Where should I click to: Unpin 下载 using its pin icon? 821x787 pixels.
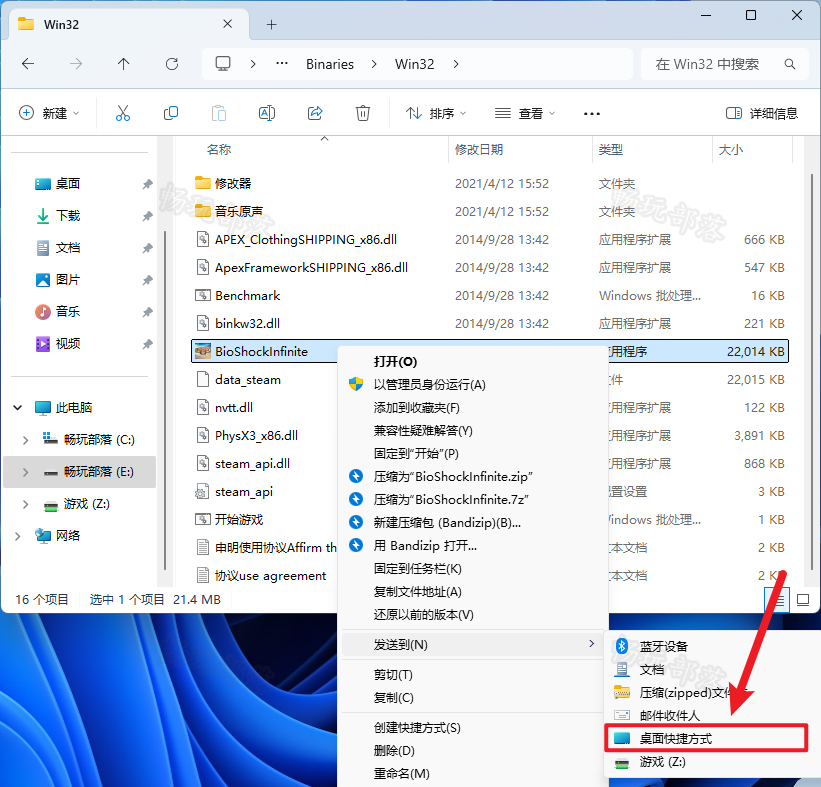(148, 216)
